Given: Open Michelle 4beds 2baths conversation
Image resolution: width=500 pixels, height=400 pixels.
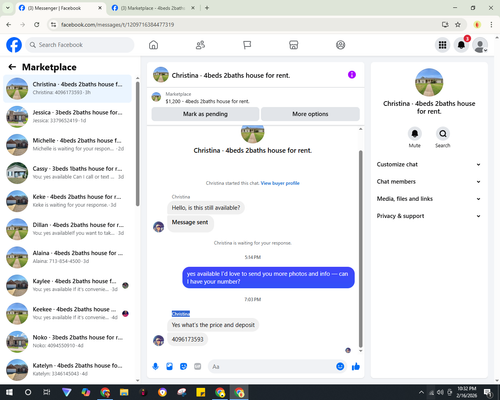Looking at the screenshot, I should tap(67, 144).
